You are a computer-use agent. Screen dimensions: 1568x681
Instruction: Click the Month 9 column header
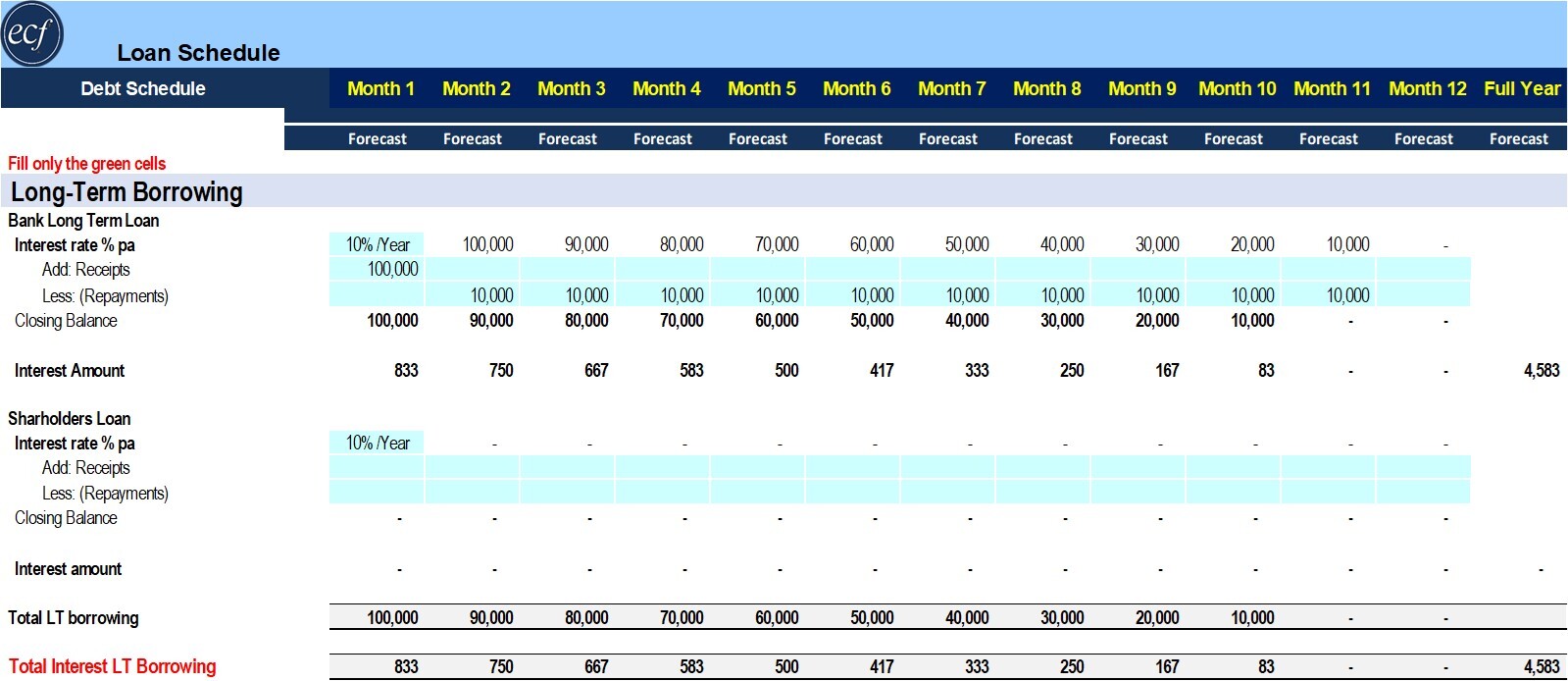click(1141, 88)
